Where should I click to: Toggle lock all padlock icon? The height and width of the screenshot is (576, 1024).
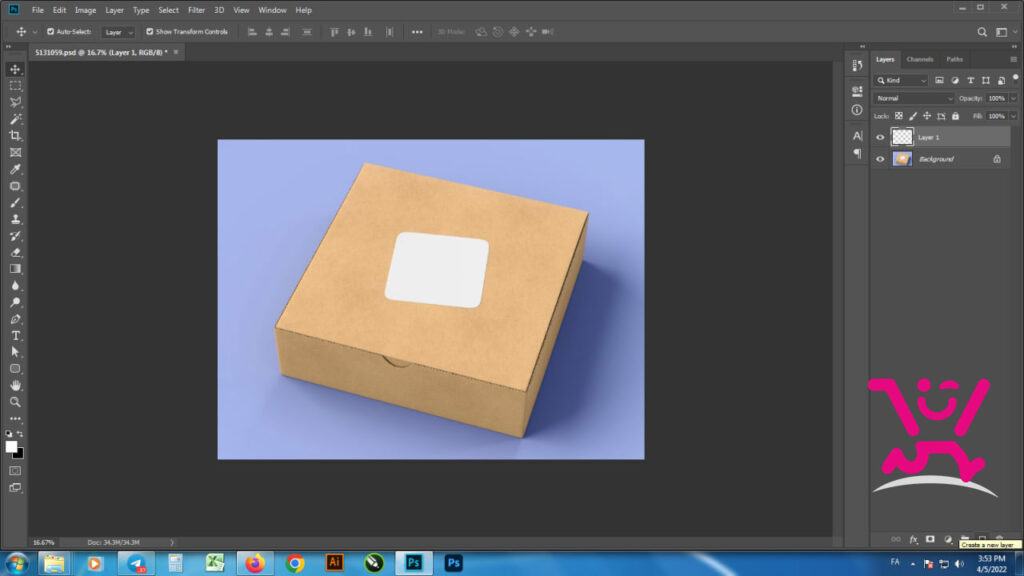955,116
